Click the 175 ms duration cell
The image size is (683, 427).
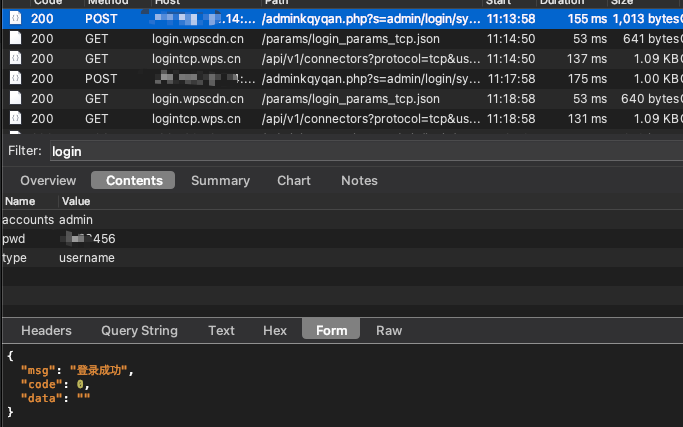click(587, 79)
